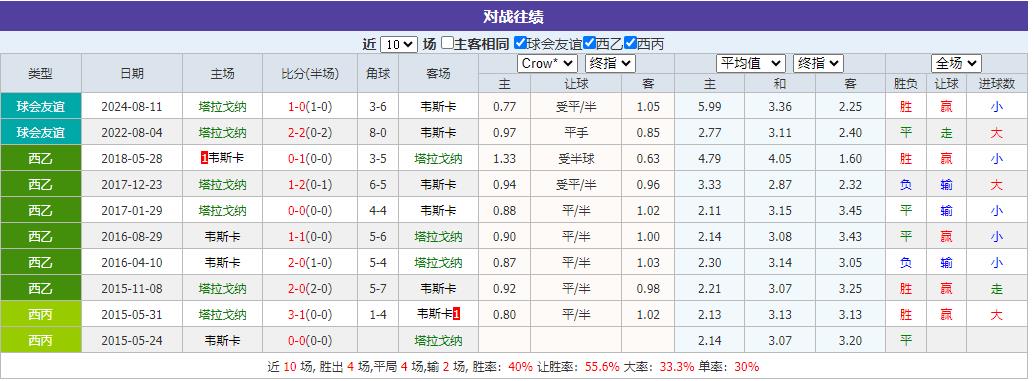1034x381 pixels.
Task: Open the 全场 period dropdown
Action: pos(956,63)
